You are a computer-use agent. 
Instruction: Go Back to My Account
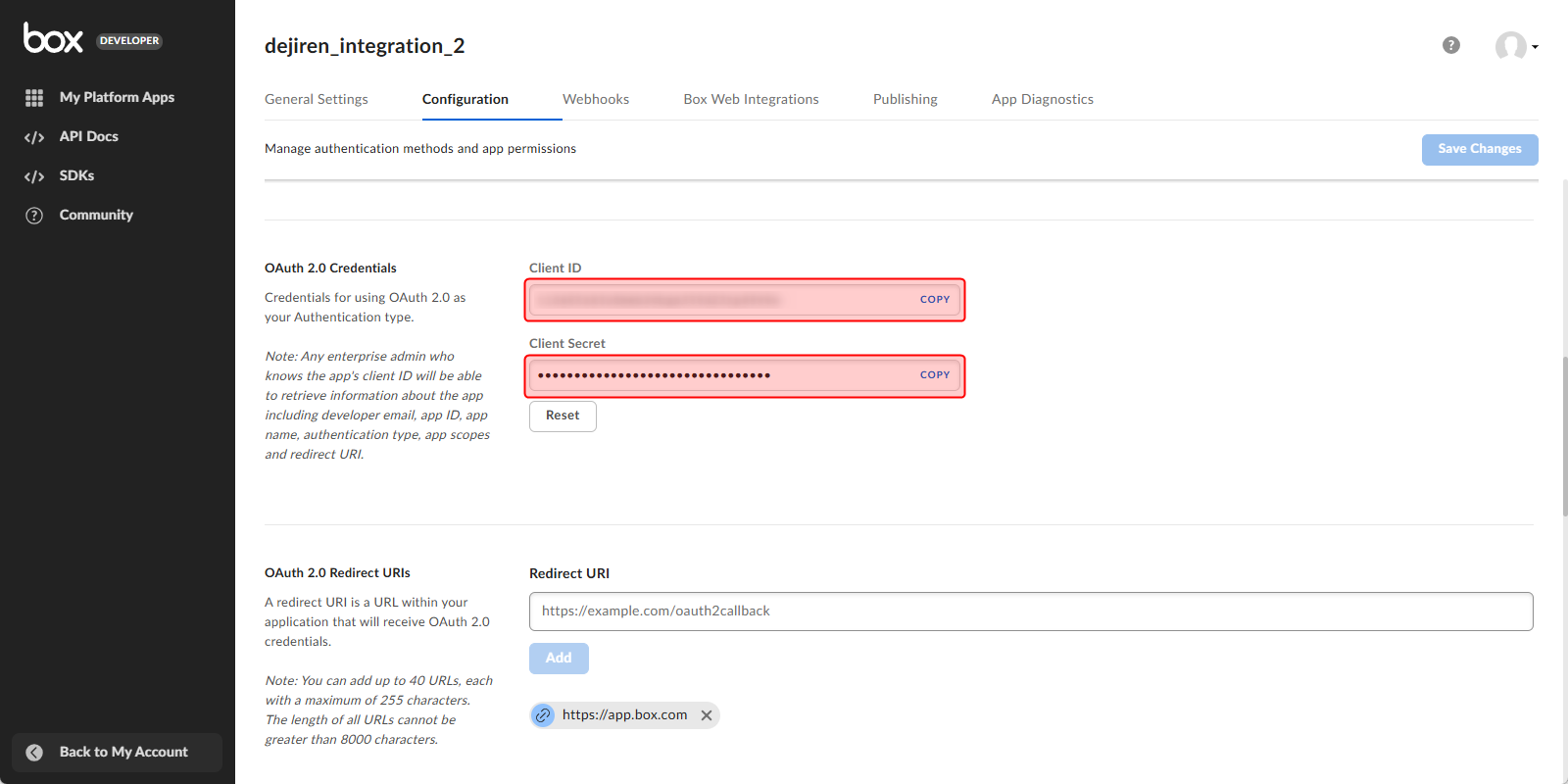coord(117,753)
